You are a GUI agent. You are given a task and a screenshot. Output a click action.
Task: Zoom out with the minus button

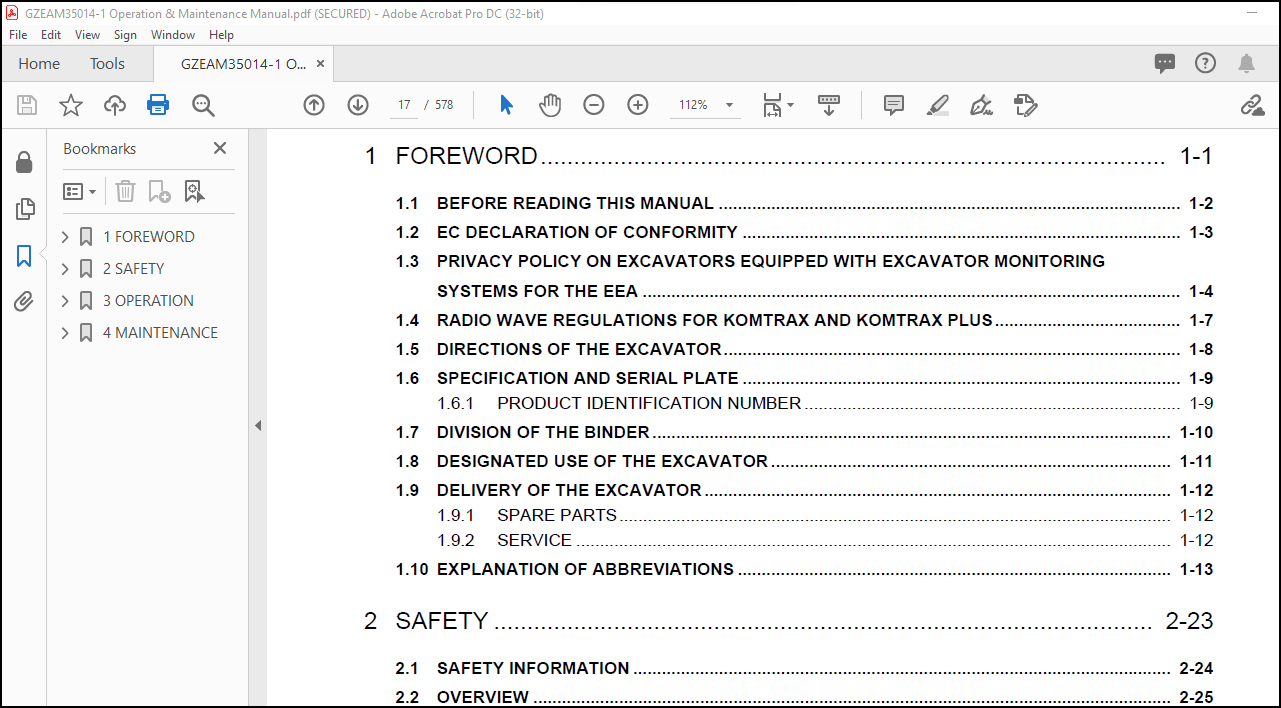tap(594, 105)
